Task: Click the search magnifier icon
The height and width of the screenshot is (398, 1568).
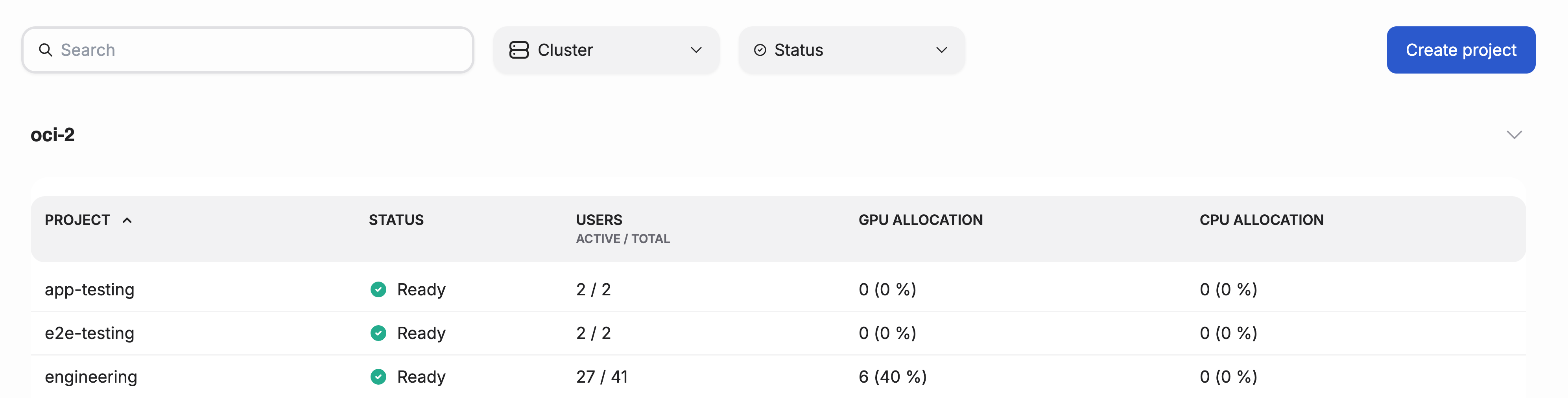Action: coord(46,50)
